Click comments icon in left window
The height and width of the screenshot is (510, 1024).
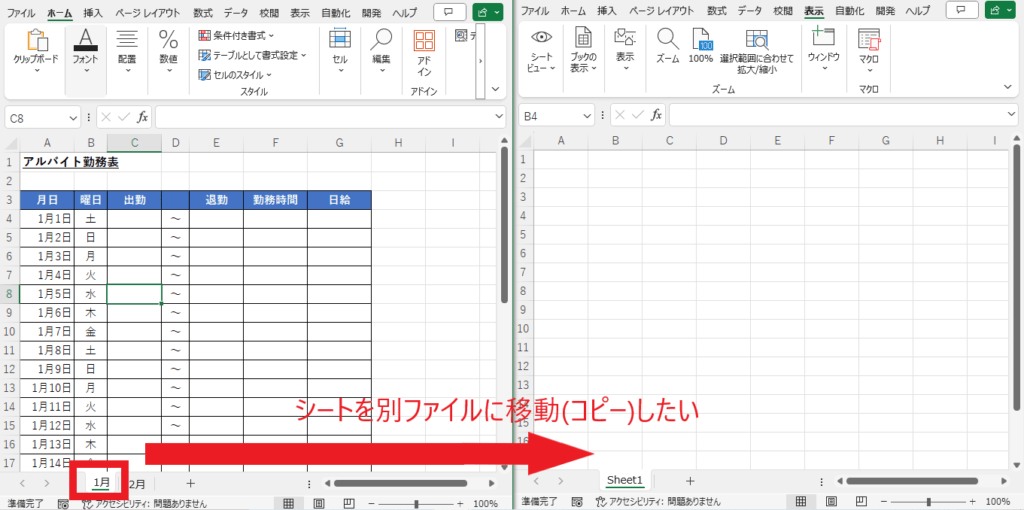(450, 12)
